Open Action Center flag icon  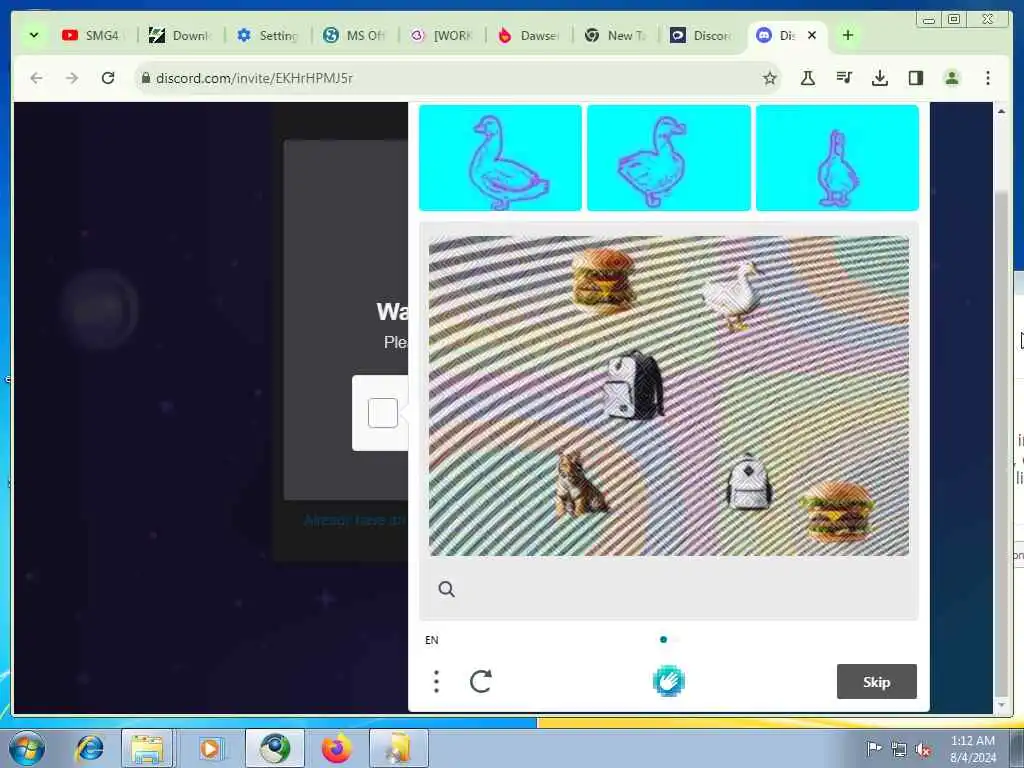tap(873, 748)
